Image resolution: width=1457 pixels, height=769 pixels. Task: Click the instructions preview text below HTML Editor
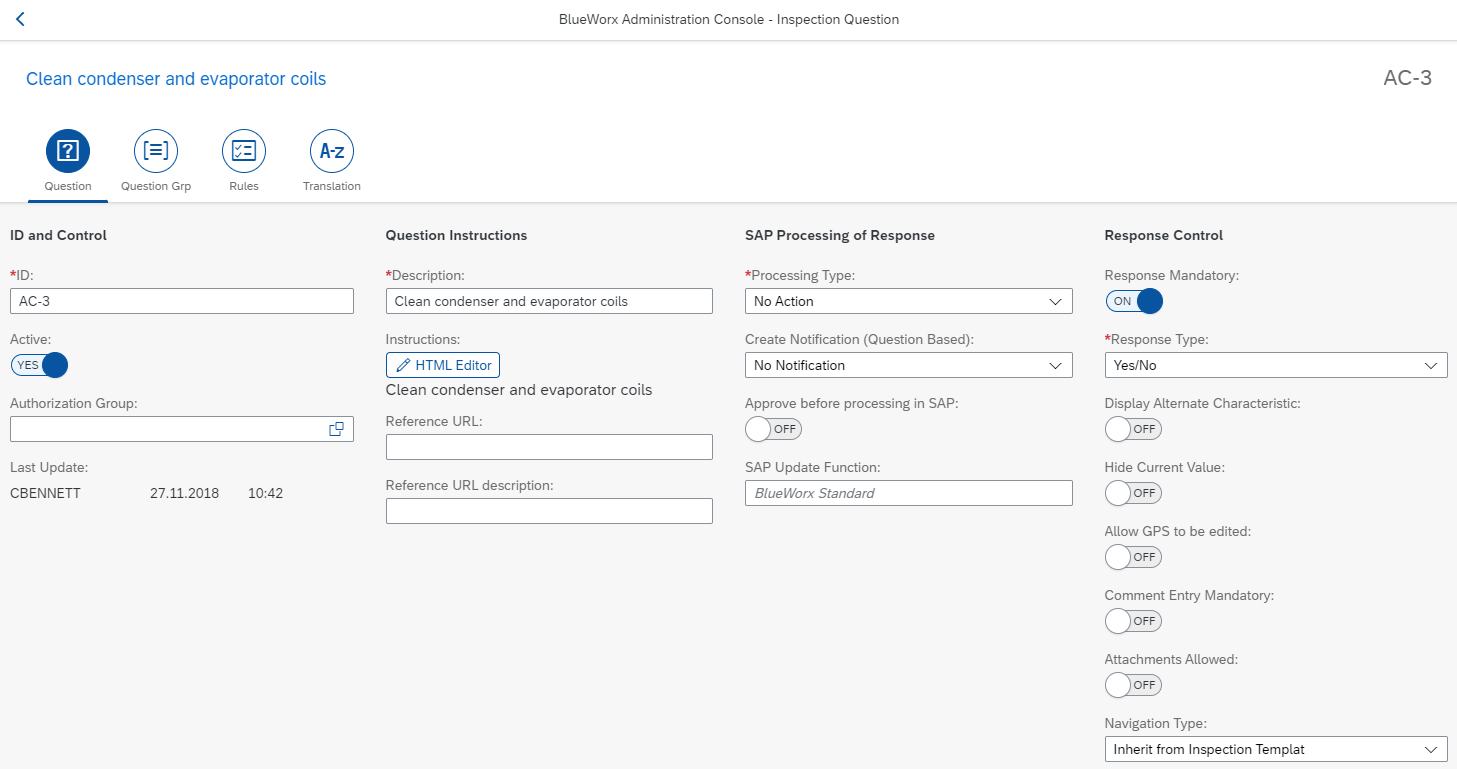tap(519, 390)
